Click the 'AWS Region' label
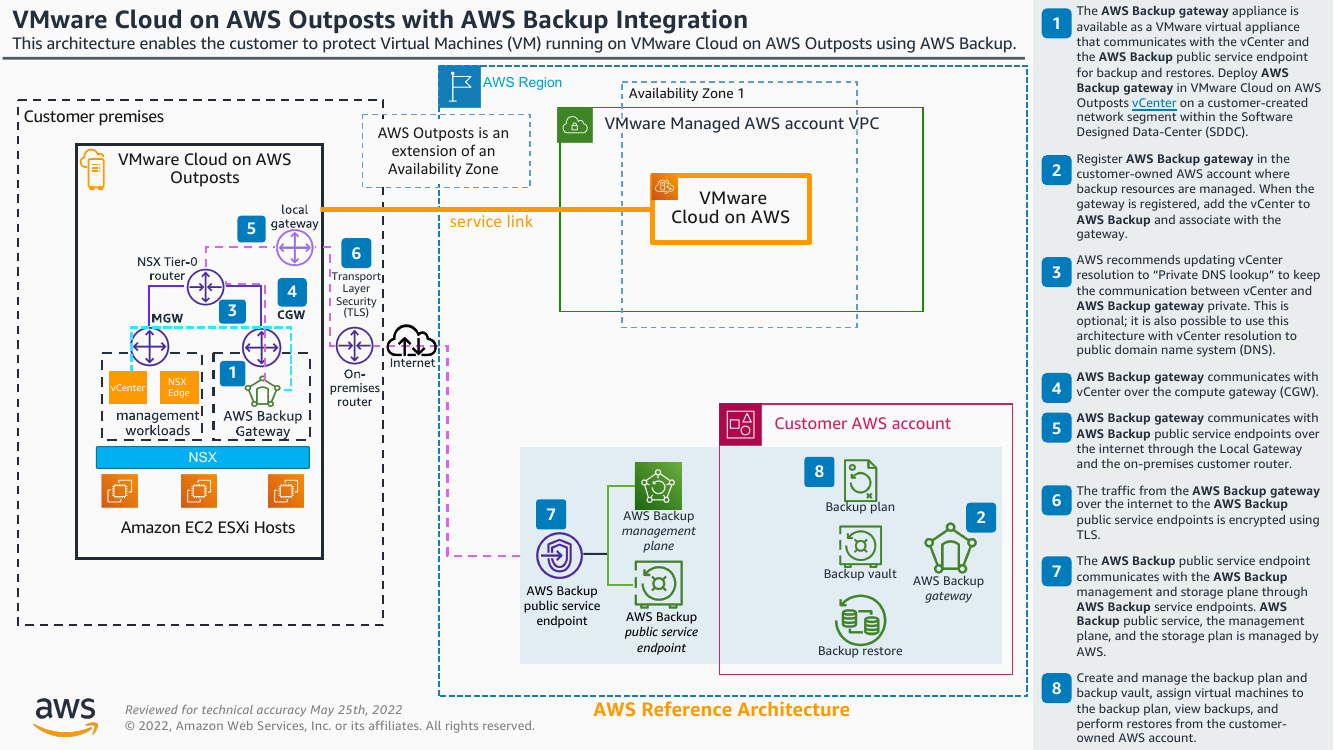The height and width of the screenshot is (750, 1334). 522,83
